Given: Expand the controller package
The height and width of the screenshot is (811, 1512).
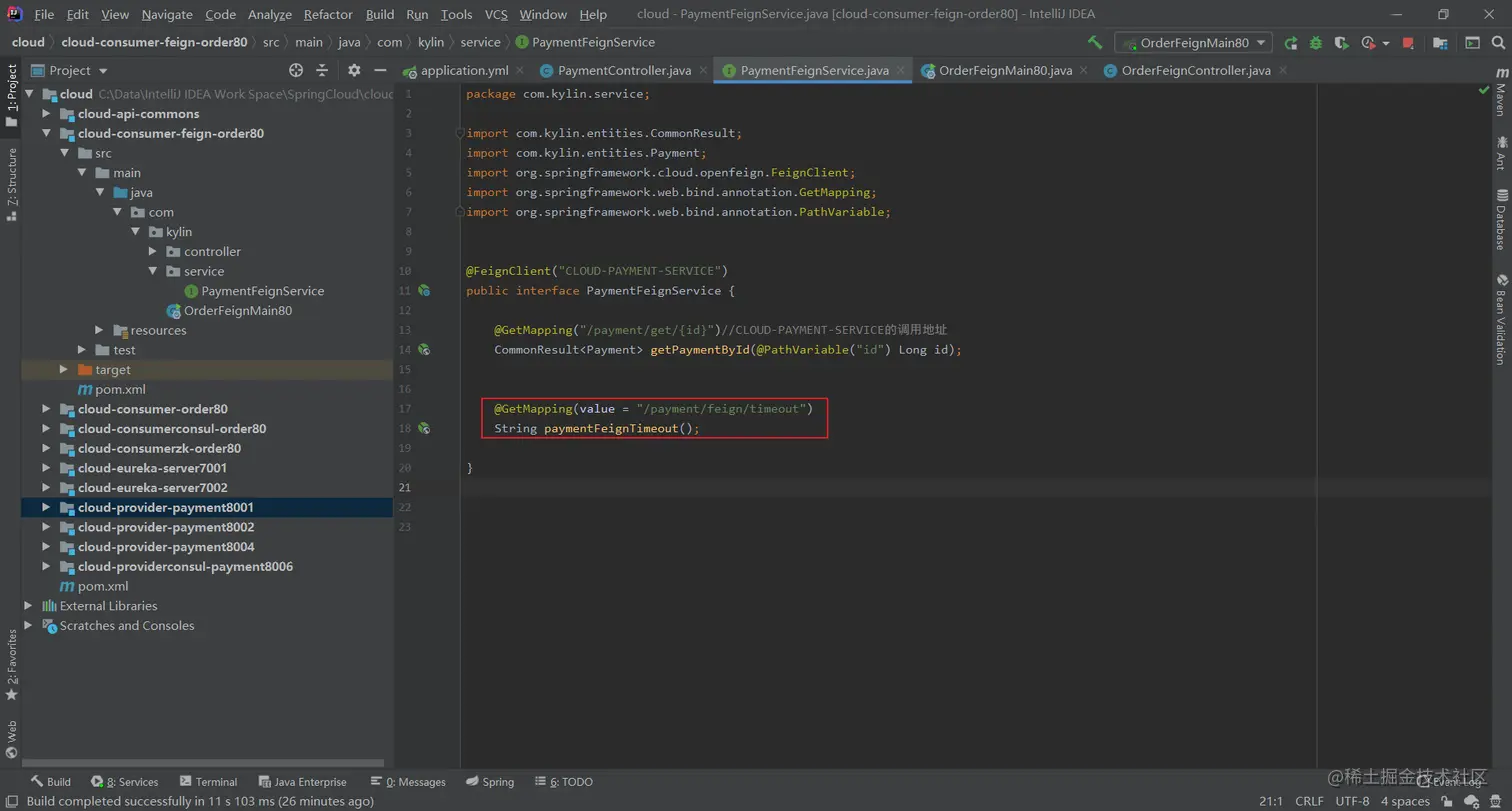Looking at the screenshot, I should click(152, 251).
